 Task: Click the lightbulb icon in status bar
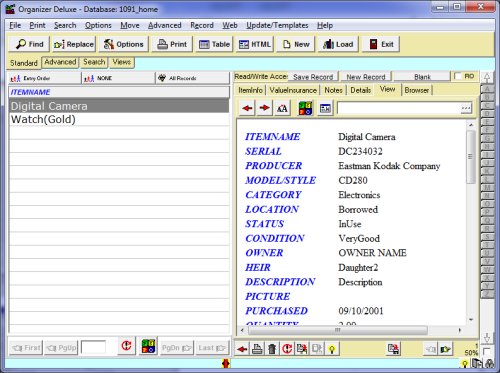pos(464,364)
